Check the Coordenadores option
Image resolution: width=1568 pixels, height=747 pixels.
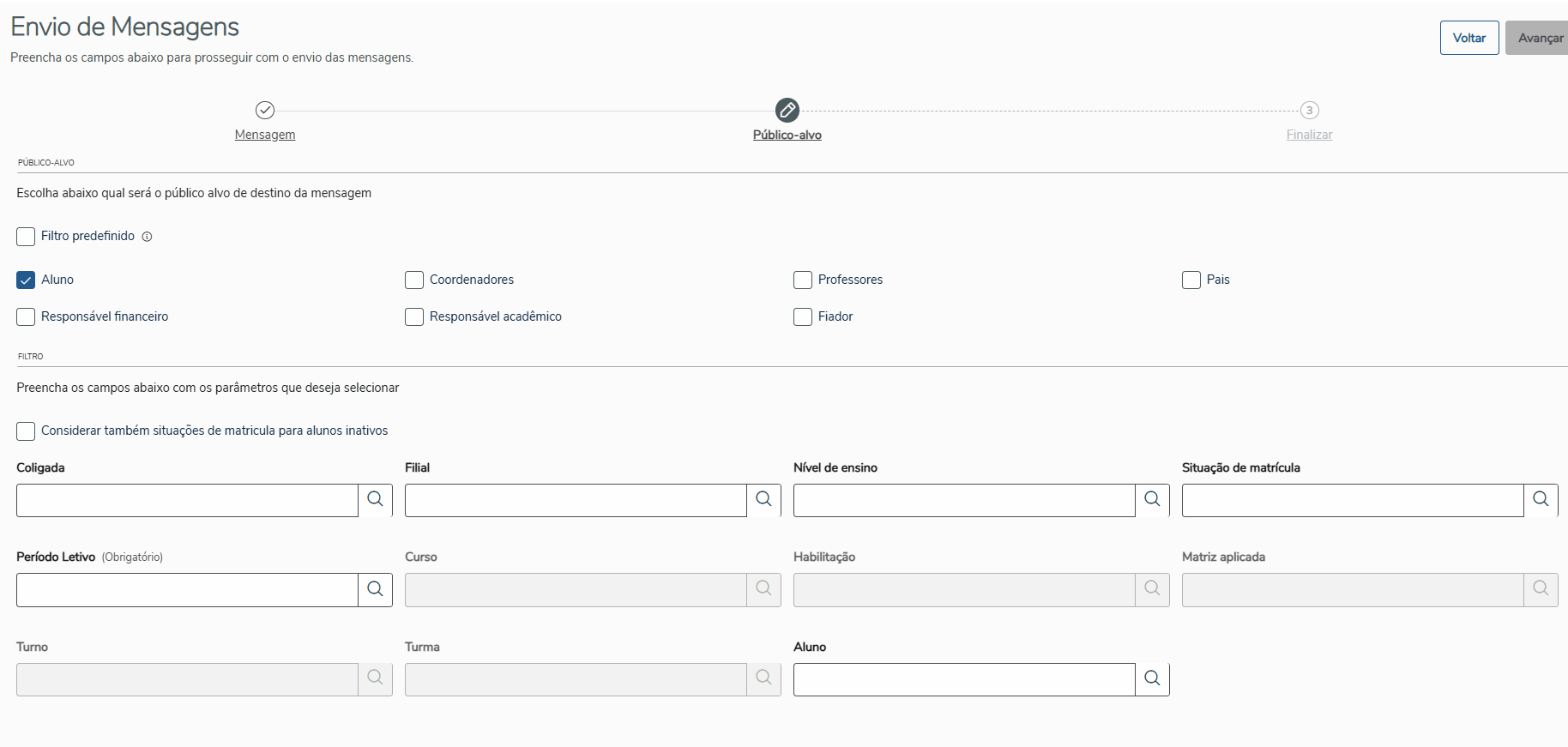(414, 280)
